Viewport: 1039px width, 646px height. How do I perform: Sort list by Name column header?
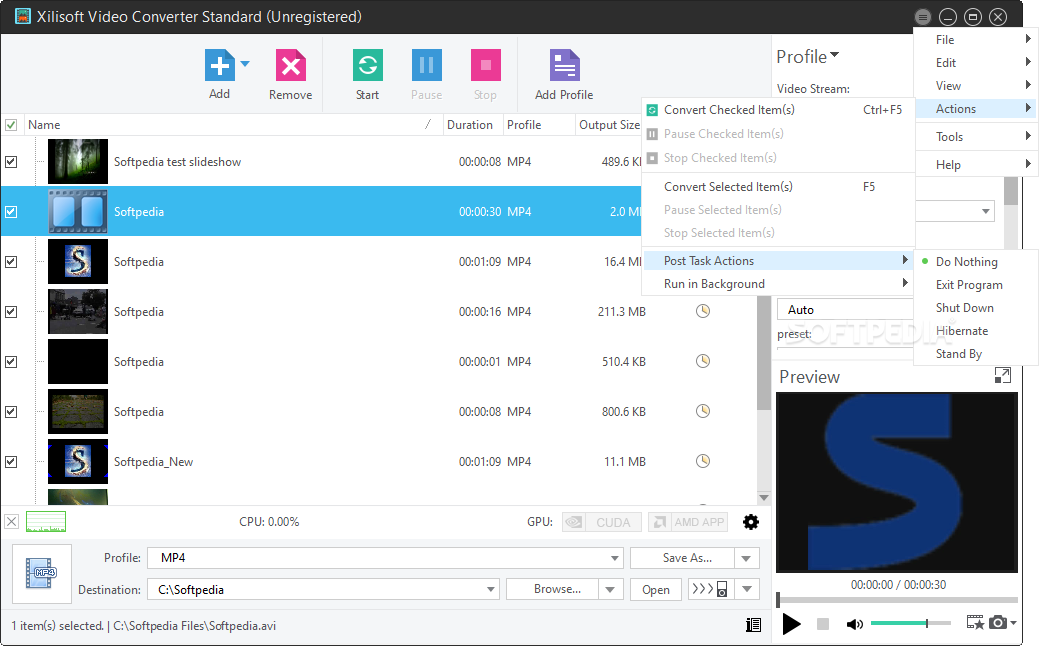233,125
